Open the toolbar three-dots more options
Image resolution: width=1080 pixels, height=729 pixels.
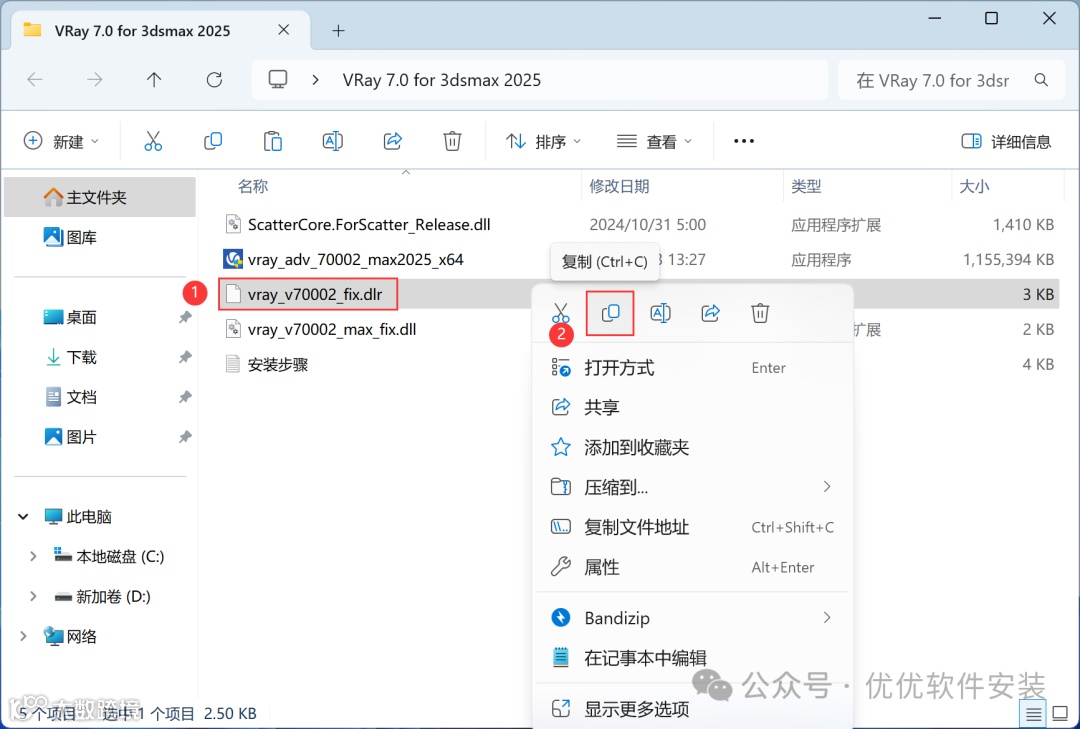point(744,141)
